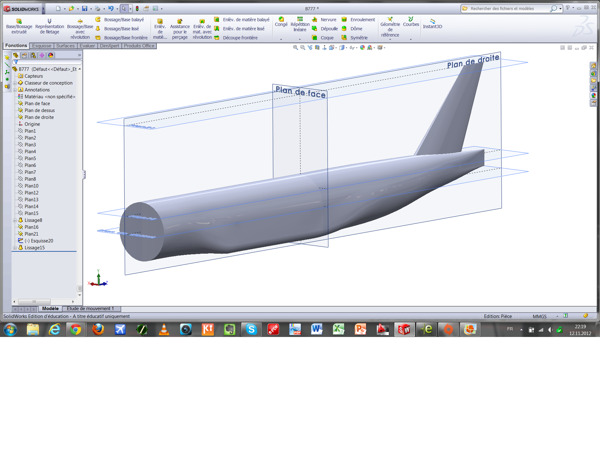Select the Nervure tool
600x468 pixels.
tap(324, 20)
